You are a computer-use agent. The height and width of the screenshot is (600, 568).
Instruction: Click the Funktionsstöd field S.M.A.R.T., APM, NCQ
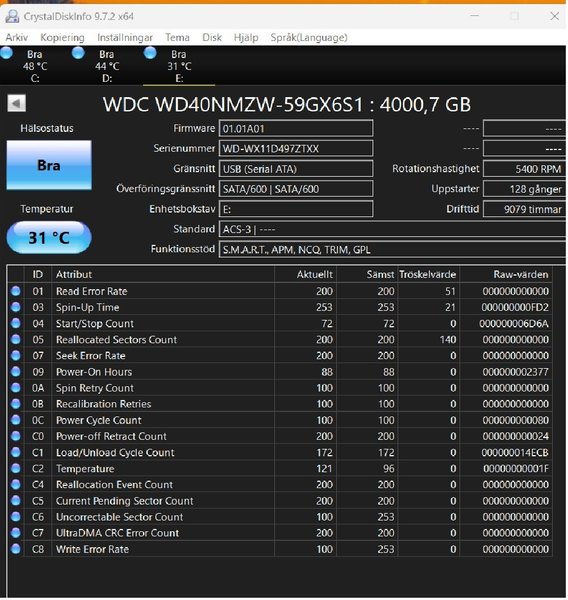392,249
